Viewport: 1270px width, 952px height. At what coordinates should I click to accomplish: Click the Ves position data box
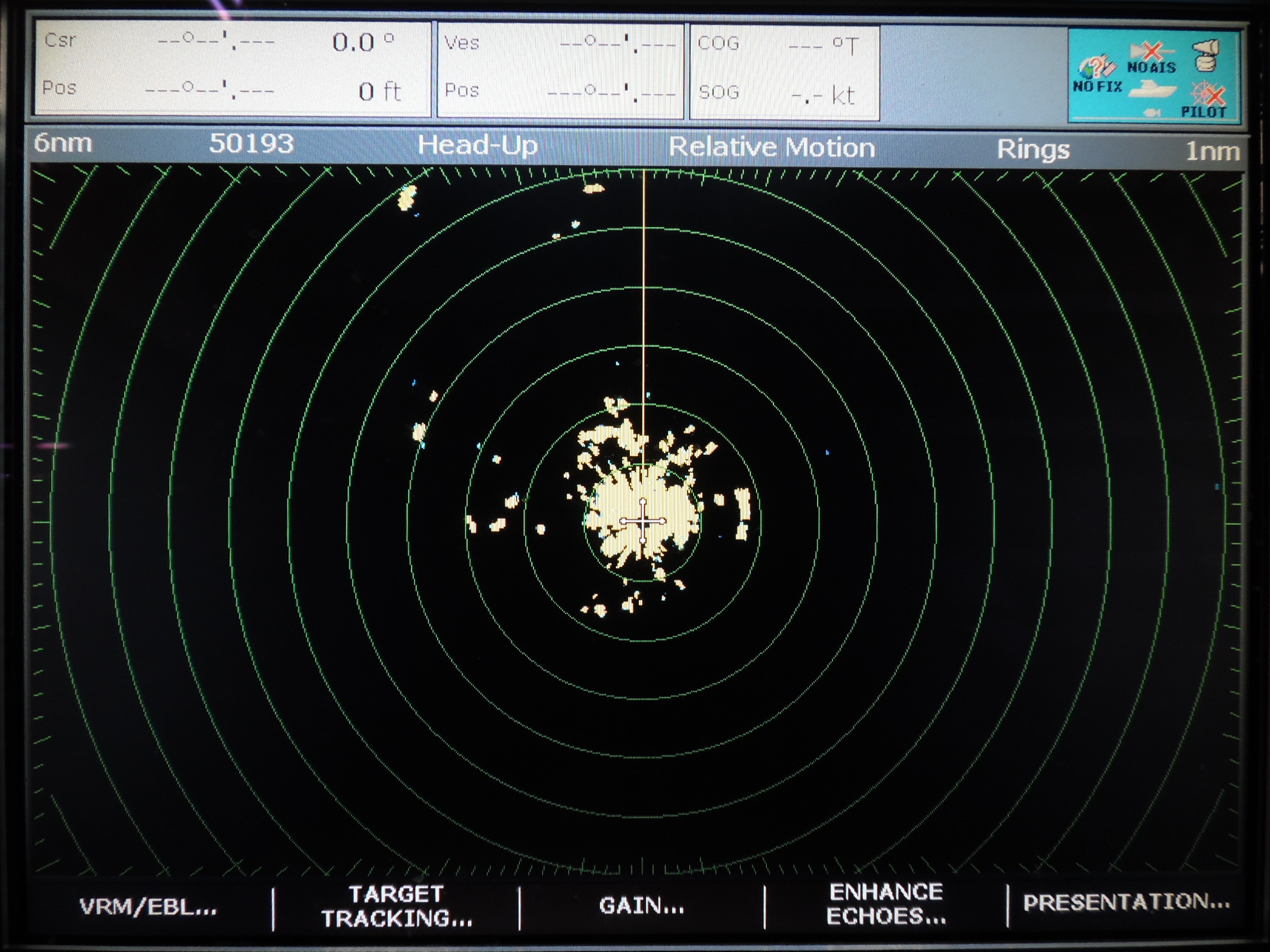[560, 70]
